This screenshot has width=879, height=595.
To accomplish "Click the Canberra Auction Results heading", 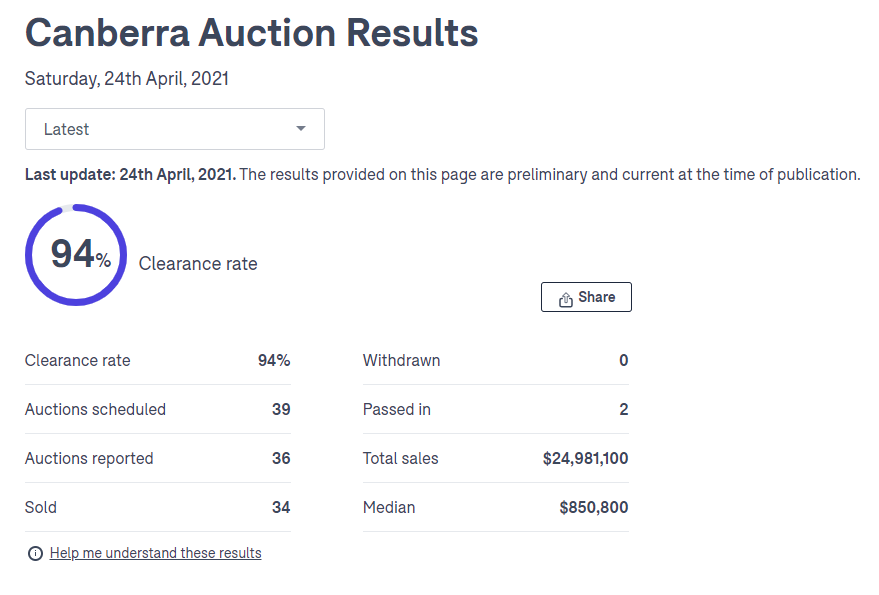I will 251,33.
